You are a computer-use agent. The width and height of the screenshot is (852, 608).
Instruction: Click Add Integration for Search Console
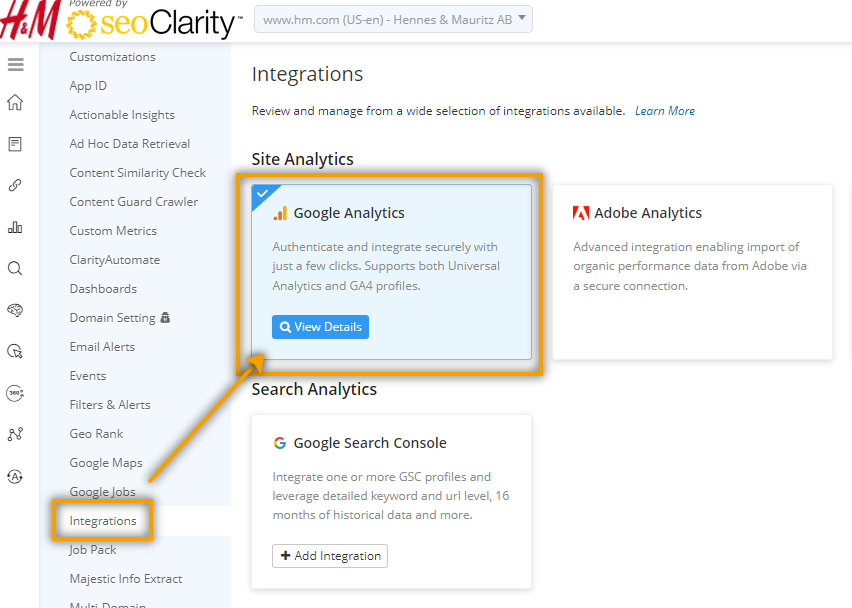click(330, 556)
